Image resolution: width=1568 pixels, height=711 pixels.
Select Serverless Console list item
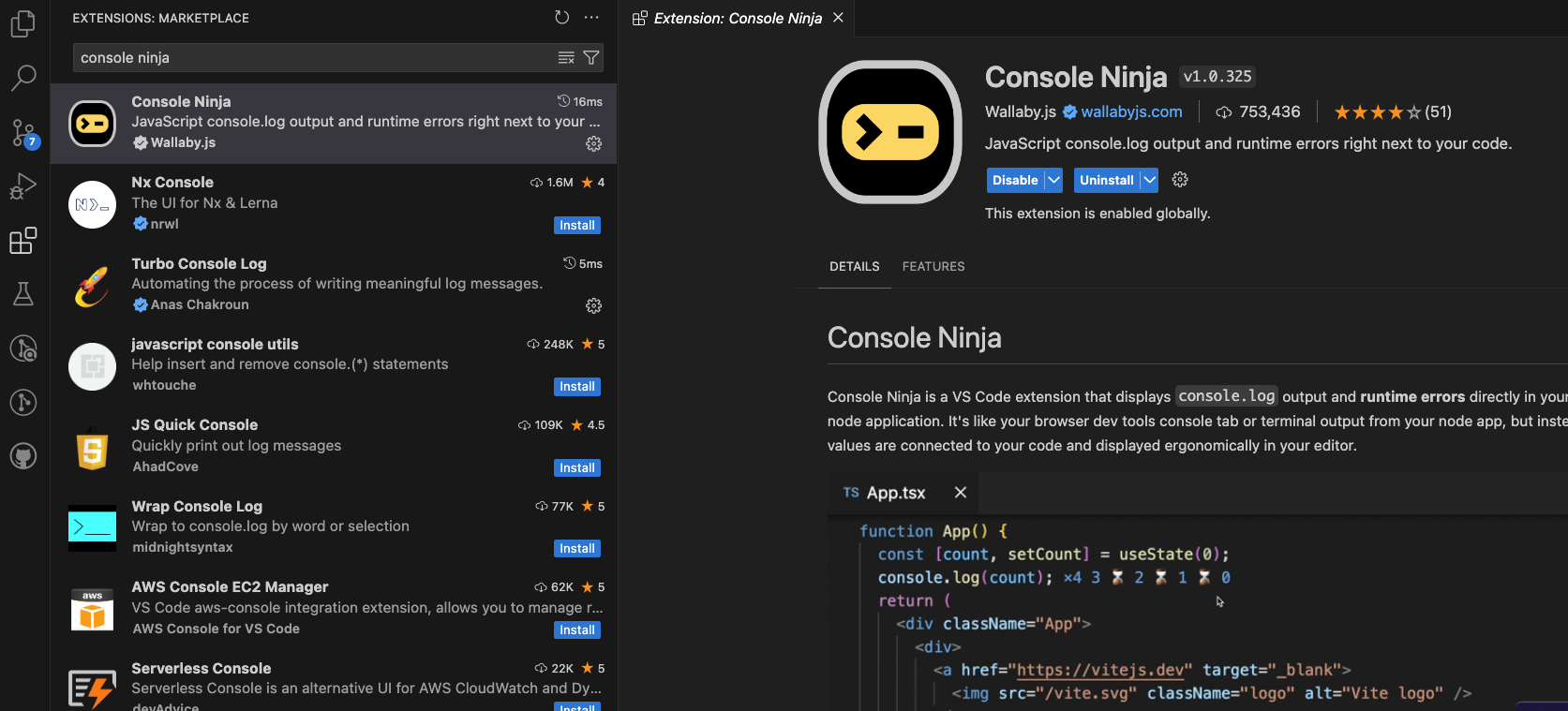tap(334, 682)
